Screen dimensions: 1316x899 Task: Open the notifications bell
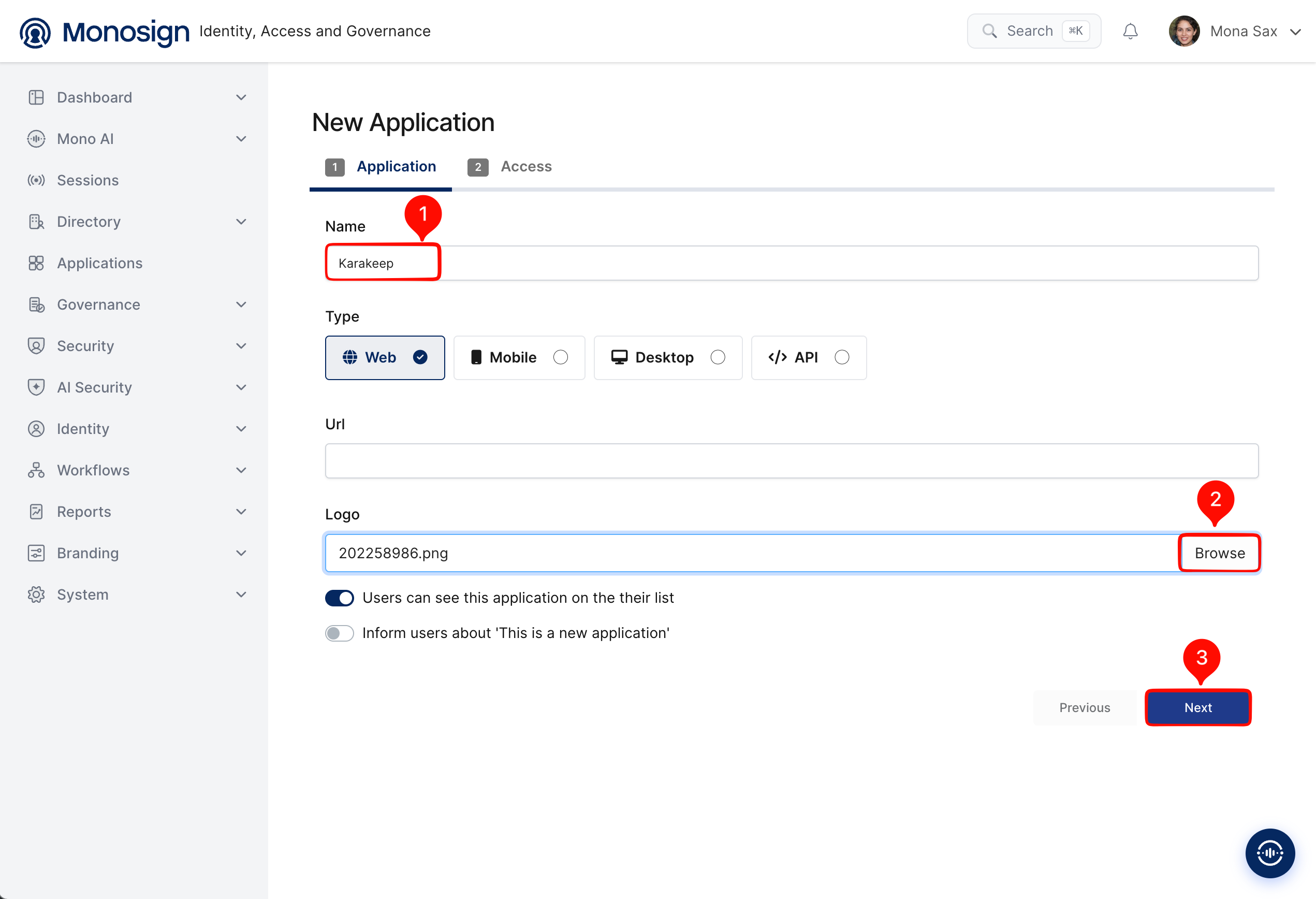[x=1130, y=31]
